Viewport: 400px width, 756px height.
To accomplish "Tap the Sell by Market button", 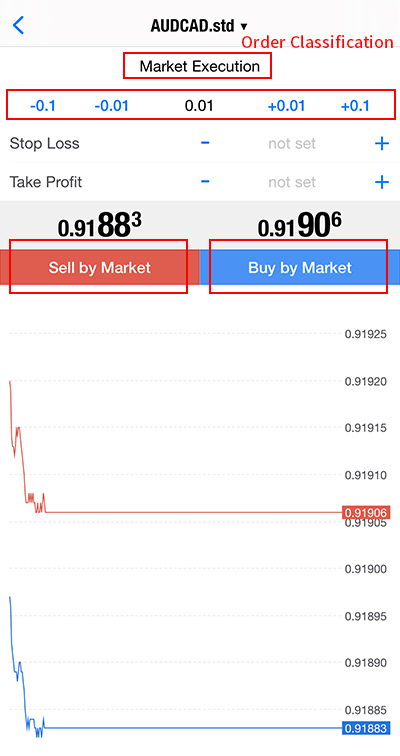I will (100, 267).
